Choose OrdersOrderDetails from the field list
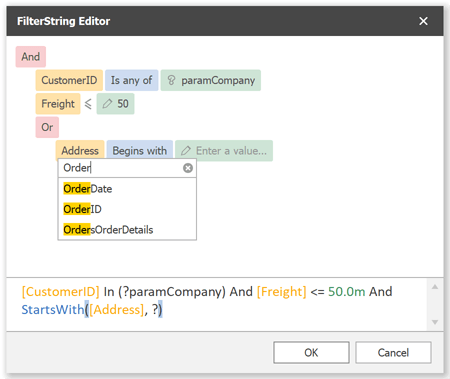The image size is (450, 379). (x=127, y=230)
